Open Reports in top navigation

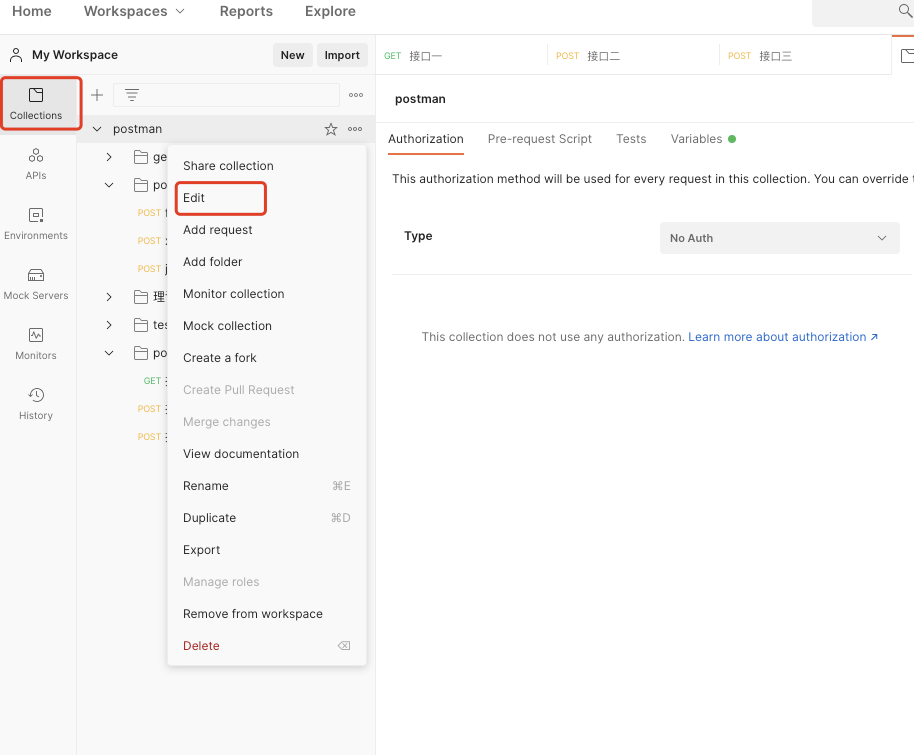(246, 11)
